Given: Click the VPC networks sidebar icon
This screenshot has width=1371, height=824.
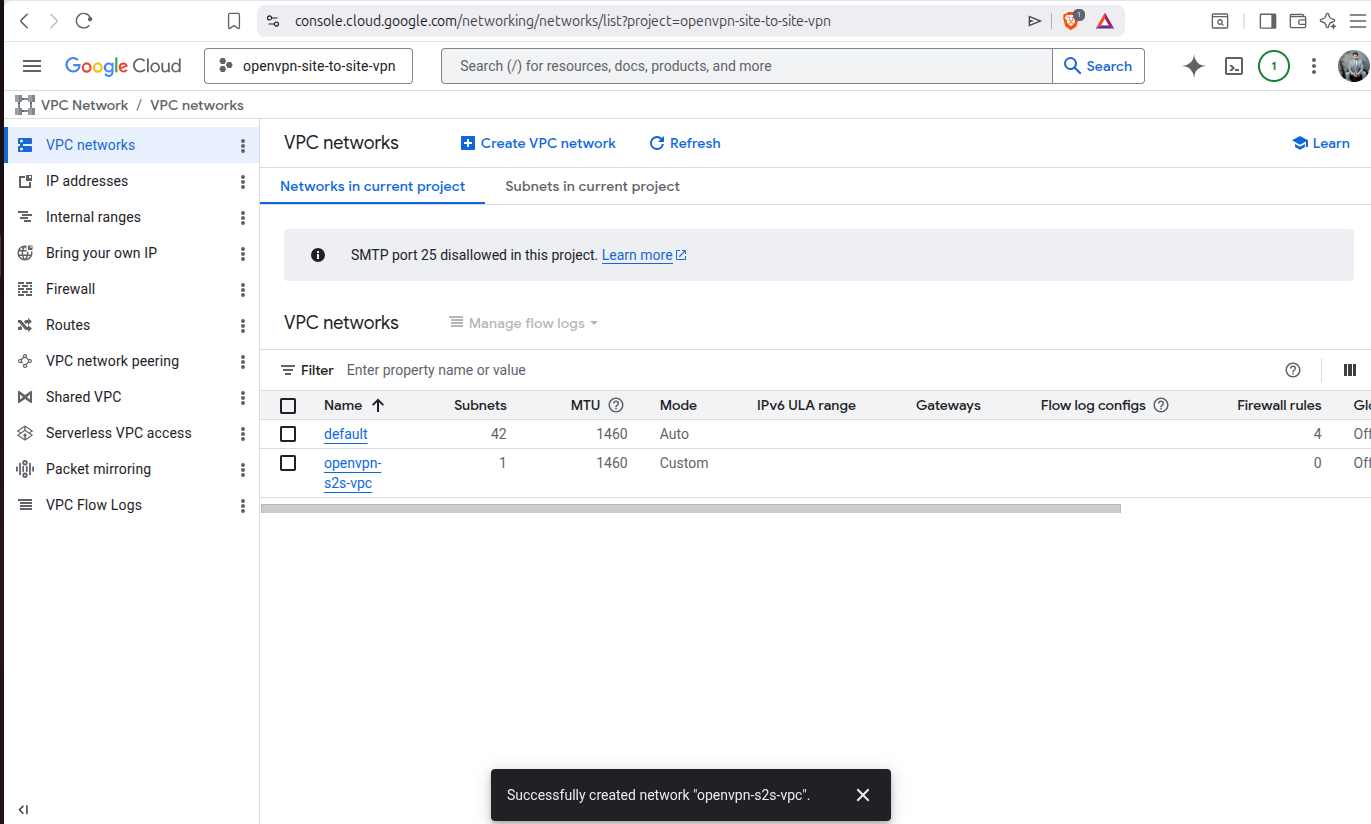Looking at the screenshot, I should [26, 145].
